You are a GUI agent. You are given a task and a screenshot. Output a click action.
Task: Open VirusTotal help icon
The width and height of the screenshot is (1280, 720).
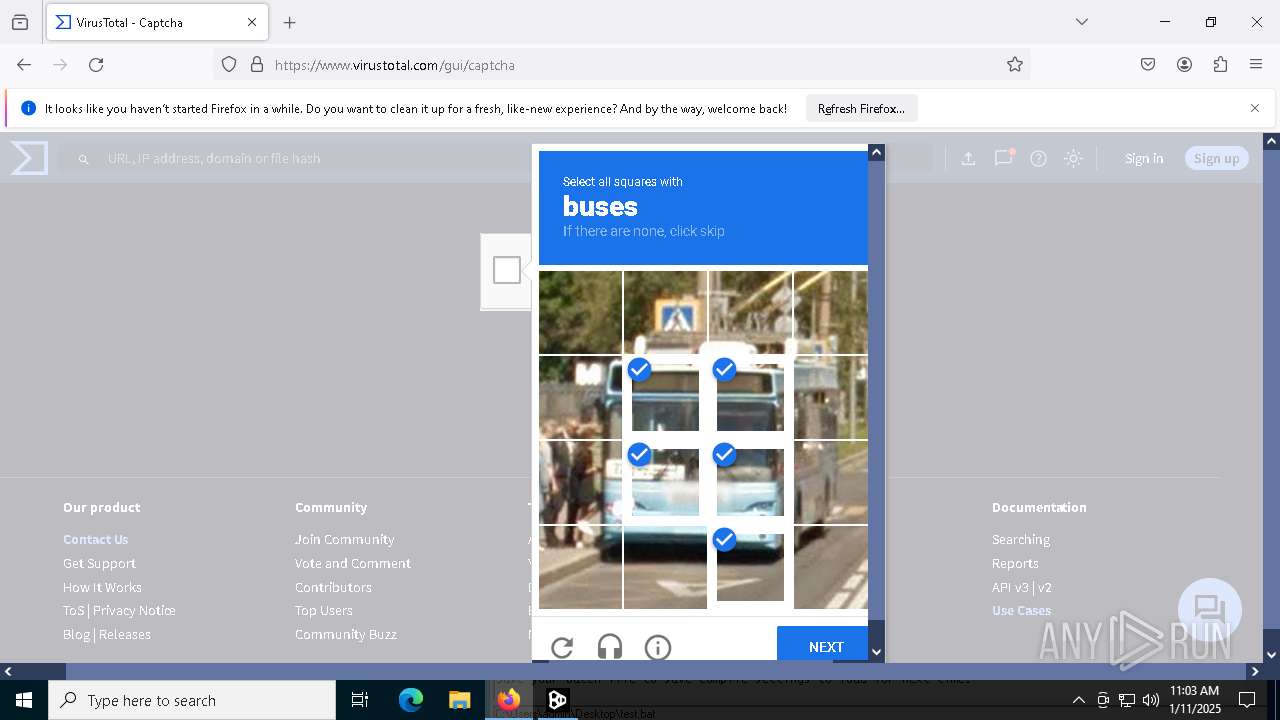(x=1038, y=158)
